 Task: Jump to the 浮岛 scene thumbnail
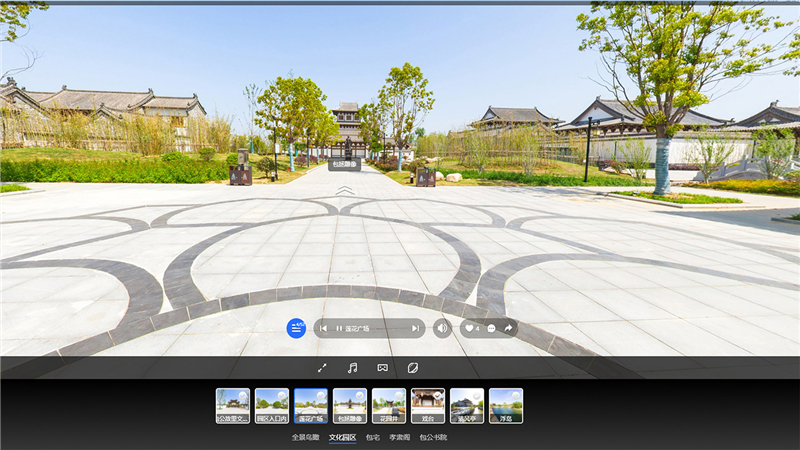(x=506, y=405)
